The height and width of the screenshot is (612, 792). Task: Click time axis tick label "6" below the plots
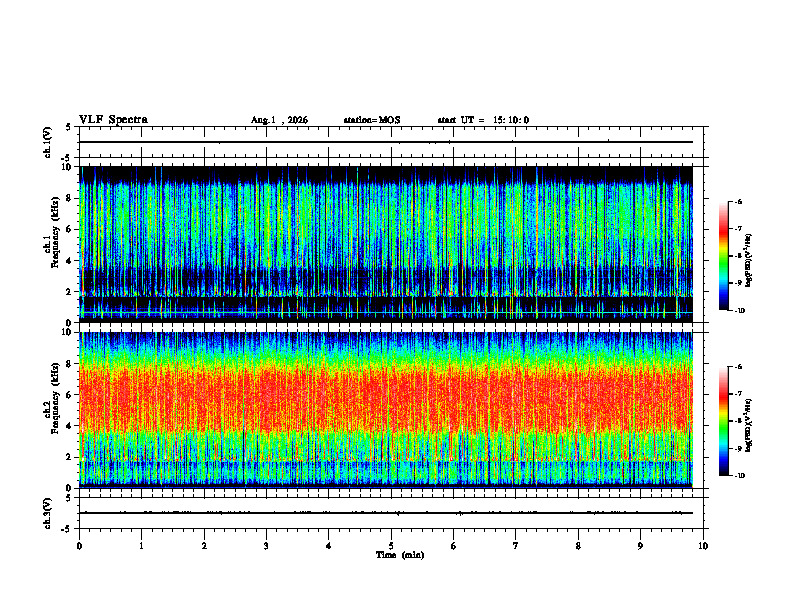[x=454, y=546]
